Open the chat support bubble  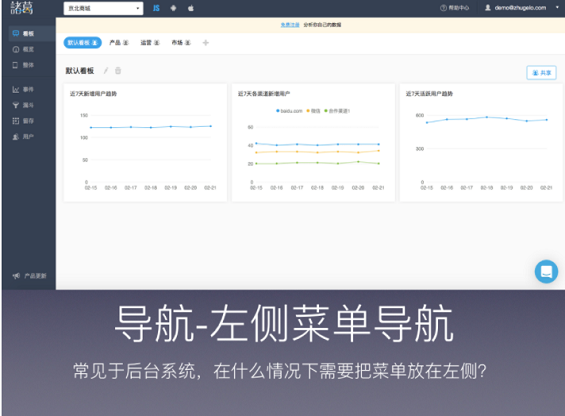546,271
